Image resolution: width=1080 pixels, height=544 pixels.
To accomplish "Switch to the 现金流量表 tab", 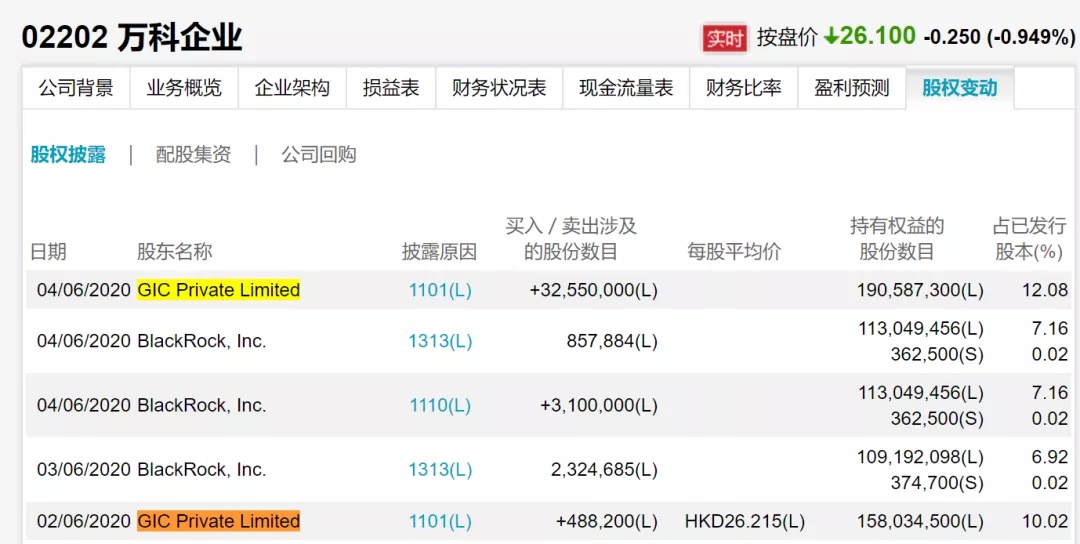I will pos(626,88).
